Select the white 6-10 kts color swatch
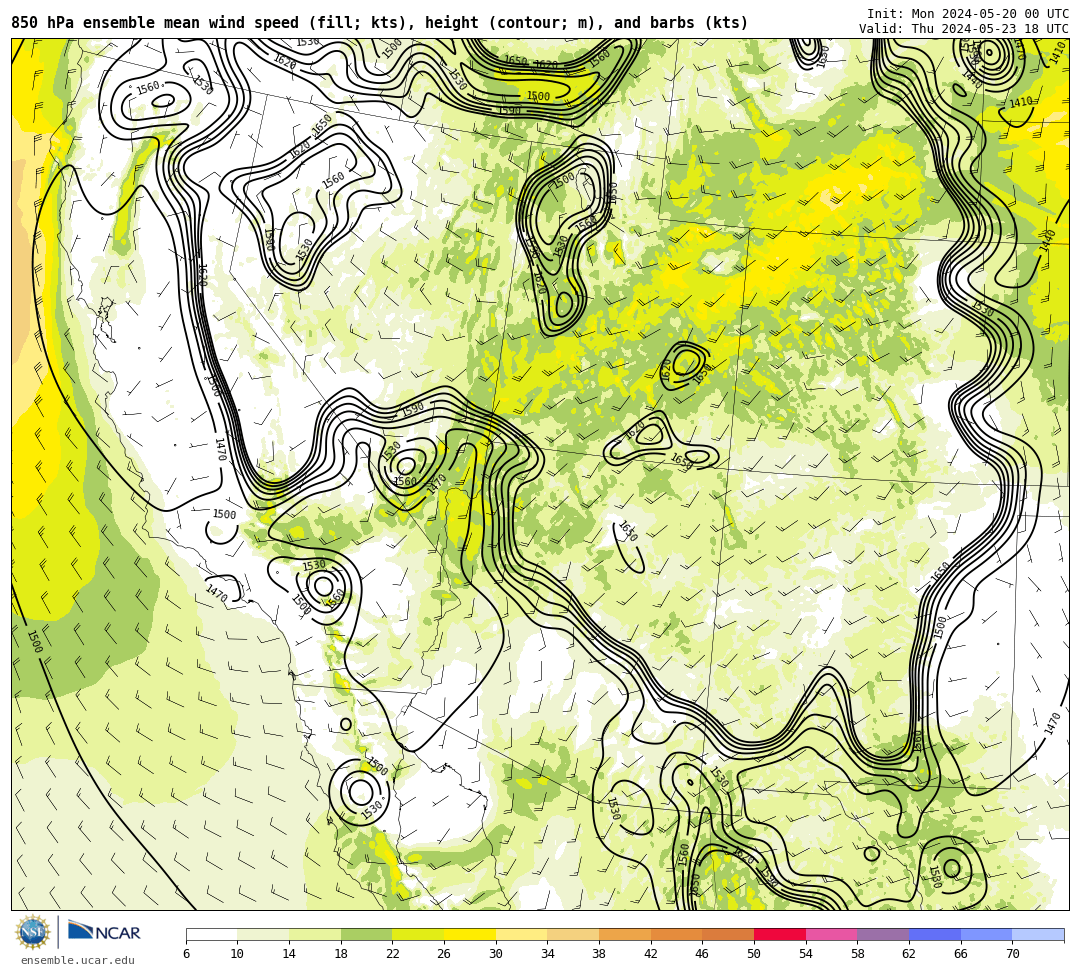The image size is (1080, 973). pyautogui.click(x=211, y=934)
